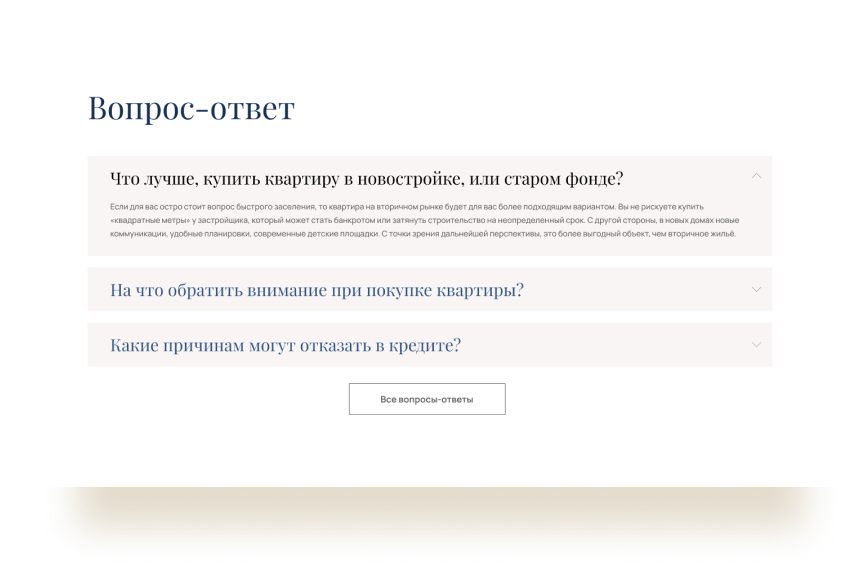Click empty space in second question row

640,290
